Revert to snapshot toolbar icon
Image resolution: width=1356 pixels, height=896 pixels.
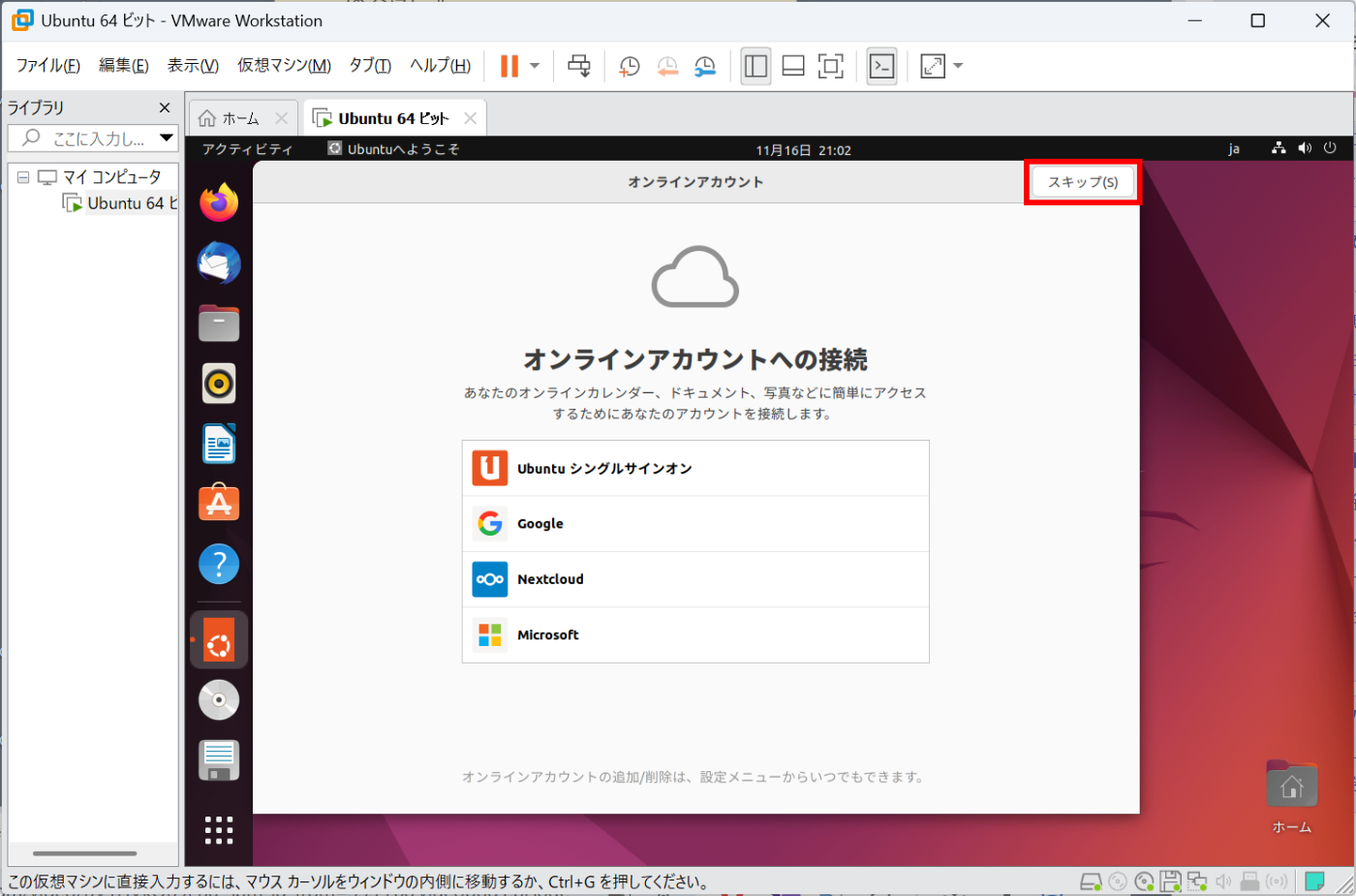(x=667, y=66)
